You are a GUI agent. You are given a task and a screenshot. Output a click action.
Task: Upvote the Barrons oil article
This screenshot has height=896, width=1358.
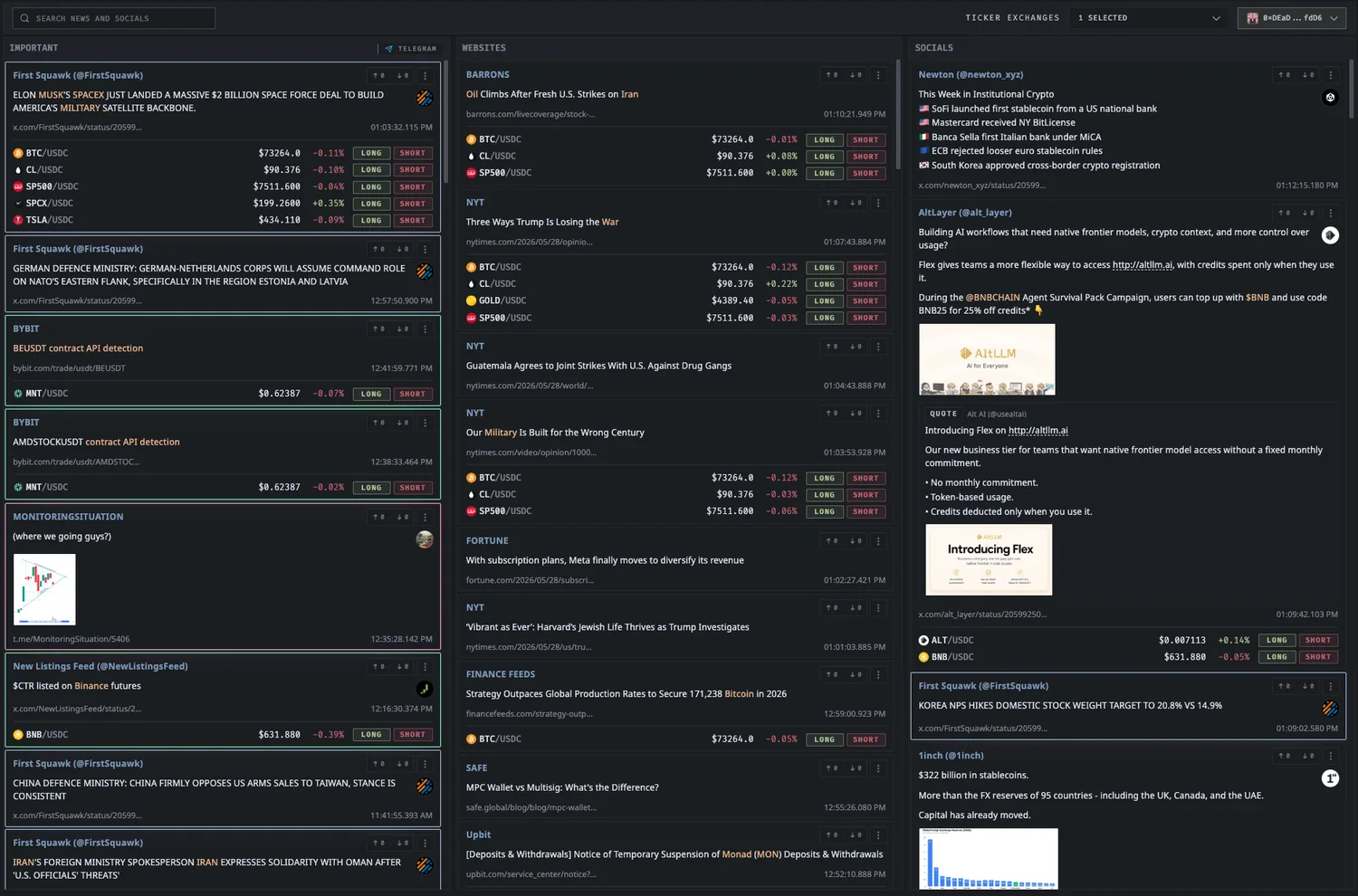point(831,75)
